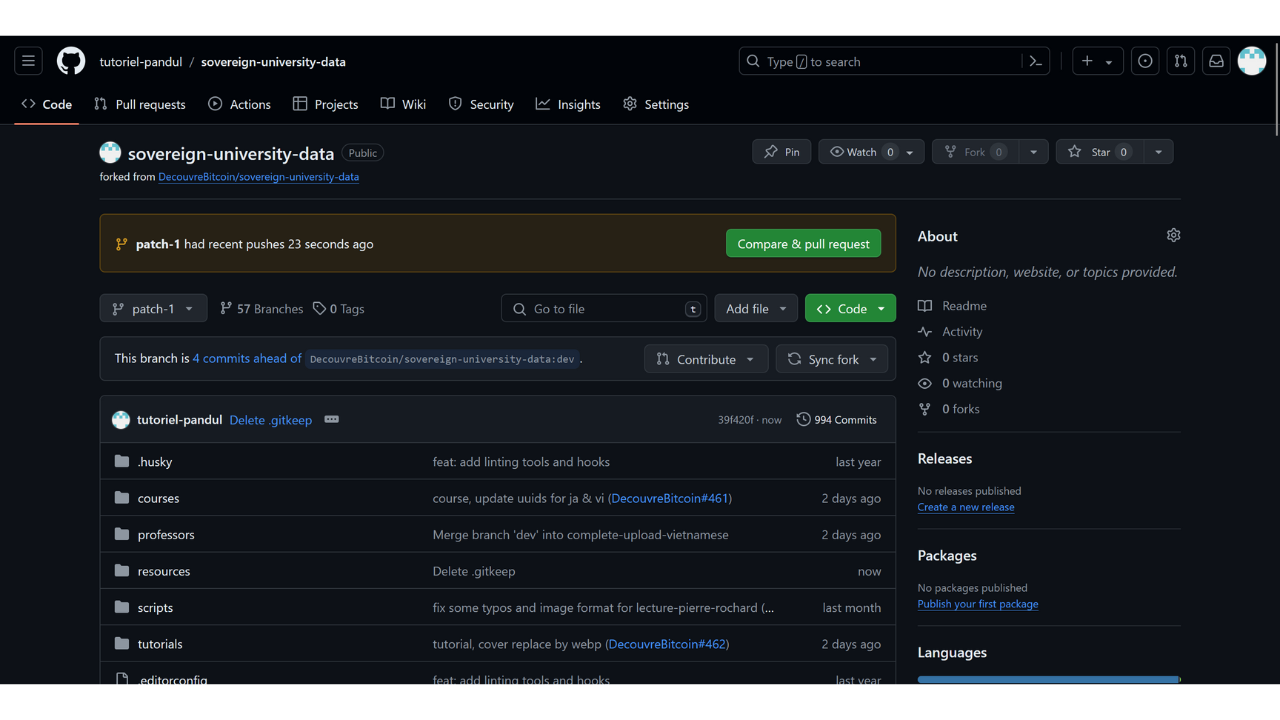Open the notifications inbox icon

[1216, 61]
